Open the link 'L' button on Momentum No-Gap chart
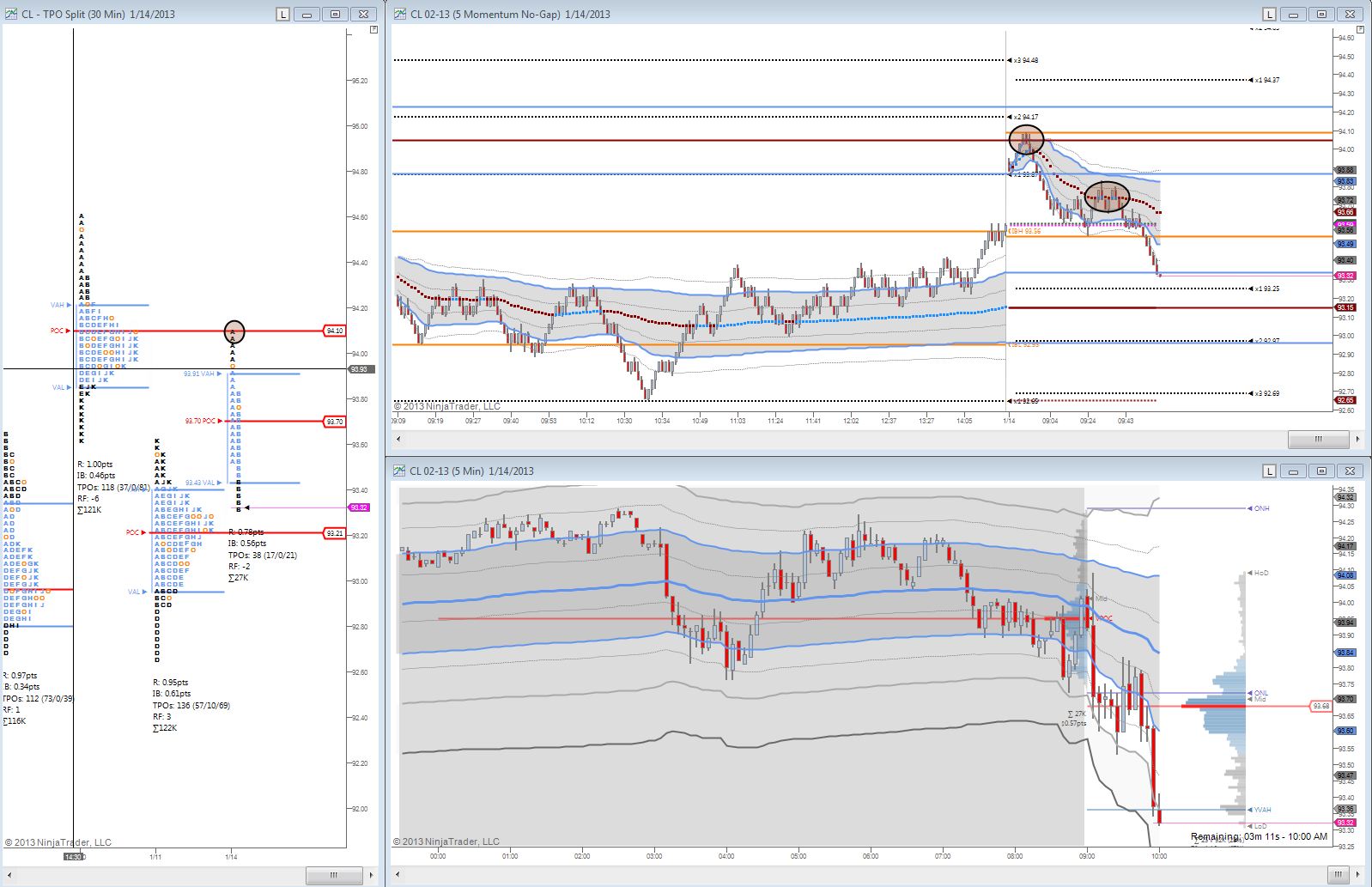1372x887 pixels. click(x=1269, y=14)
